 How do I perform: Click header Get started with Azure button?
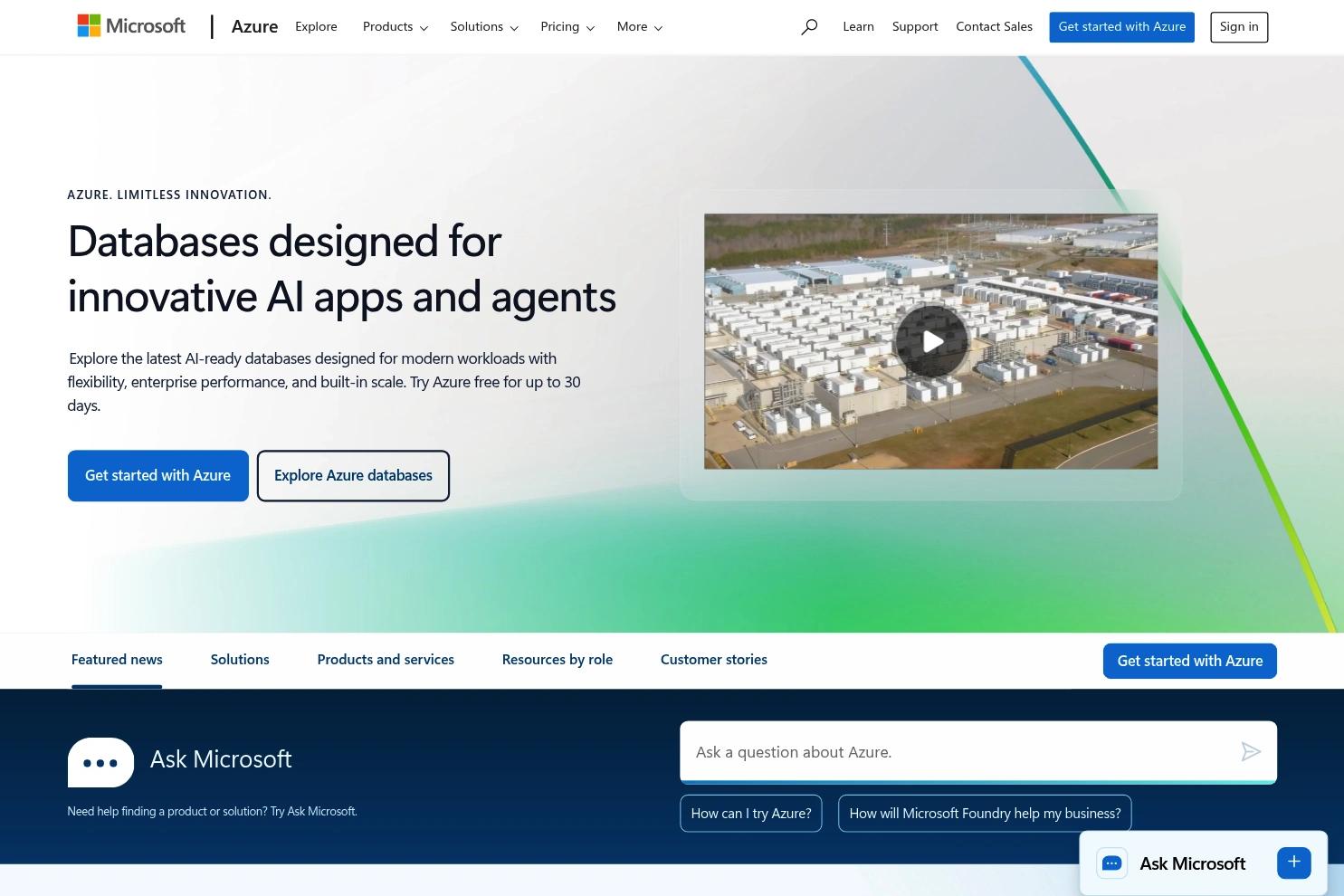point(1122,27)
